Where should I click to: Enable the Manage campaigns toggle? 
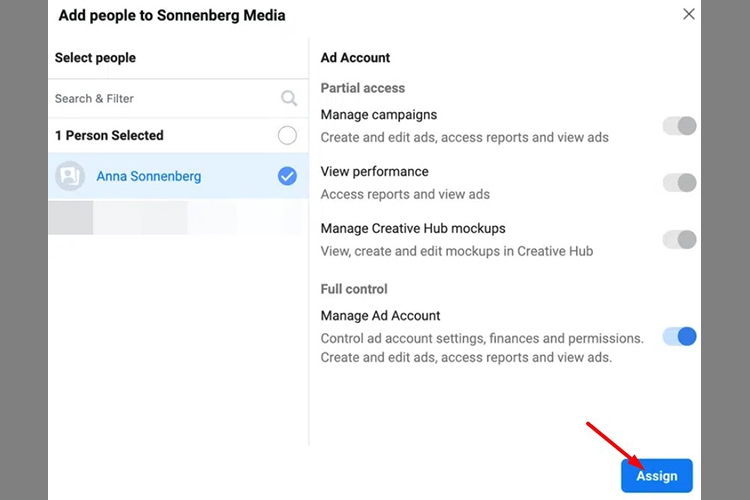coord(679,126)
